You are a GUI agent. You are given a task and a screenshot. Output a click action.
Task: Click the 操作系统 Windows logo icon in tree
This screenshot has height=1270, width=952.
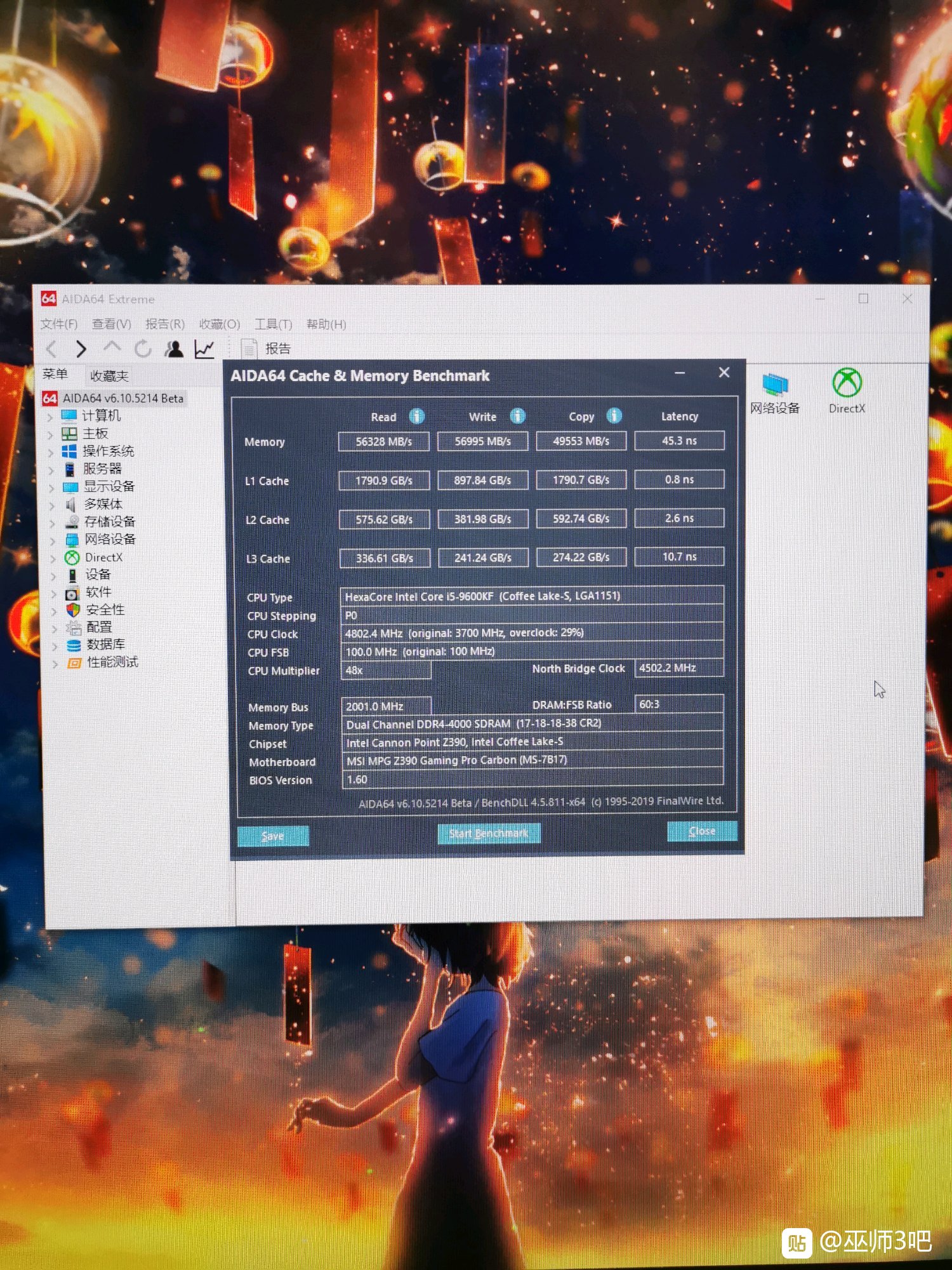(x=69, y=451)
